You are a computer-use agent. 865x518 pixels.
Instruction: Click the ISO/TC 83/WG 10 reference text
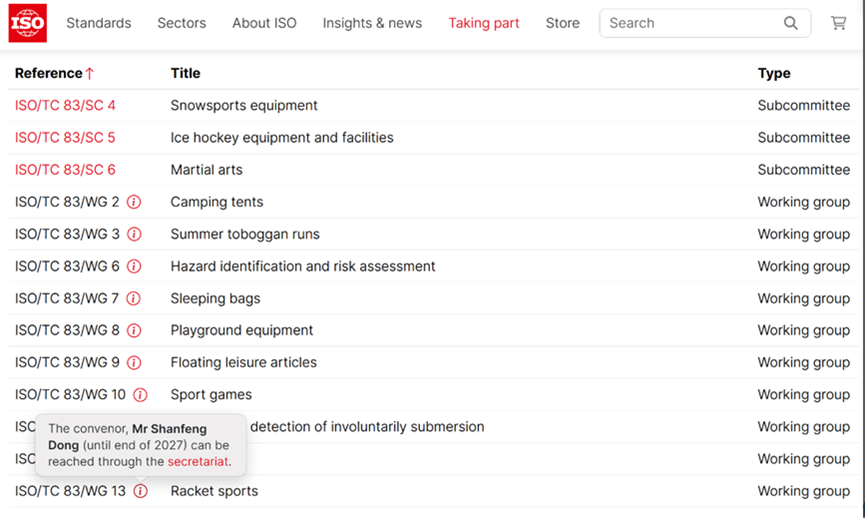click(70, 395)
